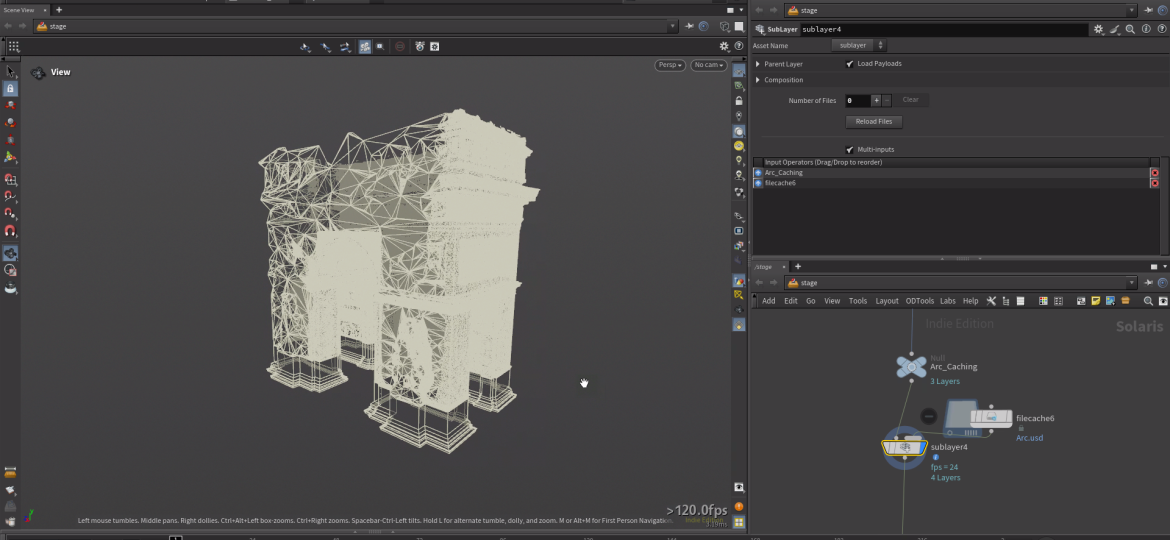
Task: Toggle the enable icon for the filecache6 input
Action: 758,183
